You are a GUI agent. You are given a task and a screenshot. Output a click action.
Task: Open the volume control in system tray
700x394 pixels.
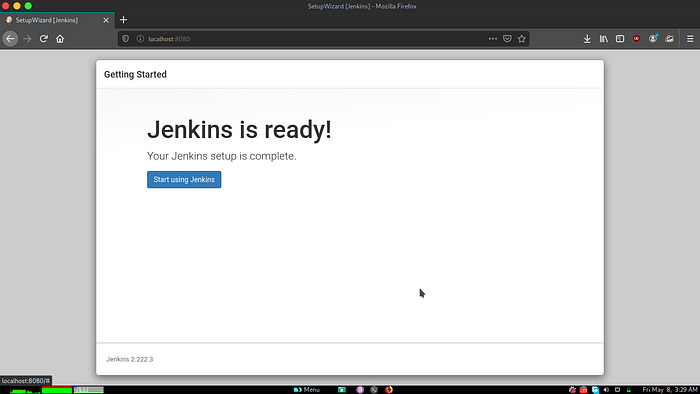(x=606, y=390)
